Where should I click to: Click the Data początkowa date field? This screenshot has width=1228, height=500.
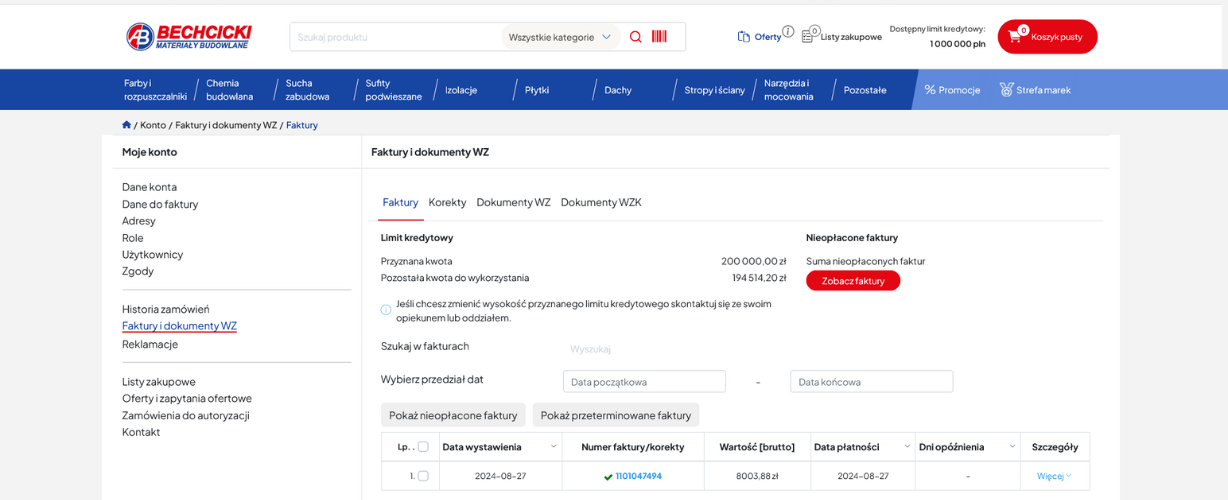(x=644, y=381)
